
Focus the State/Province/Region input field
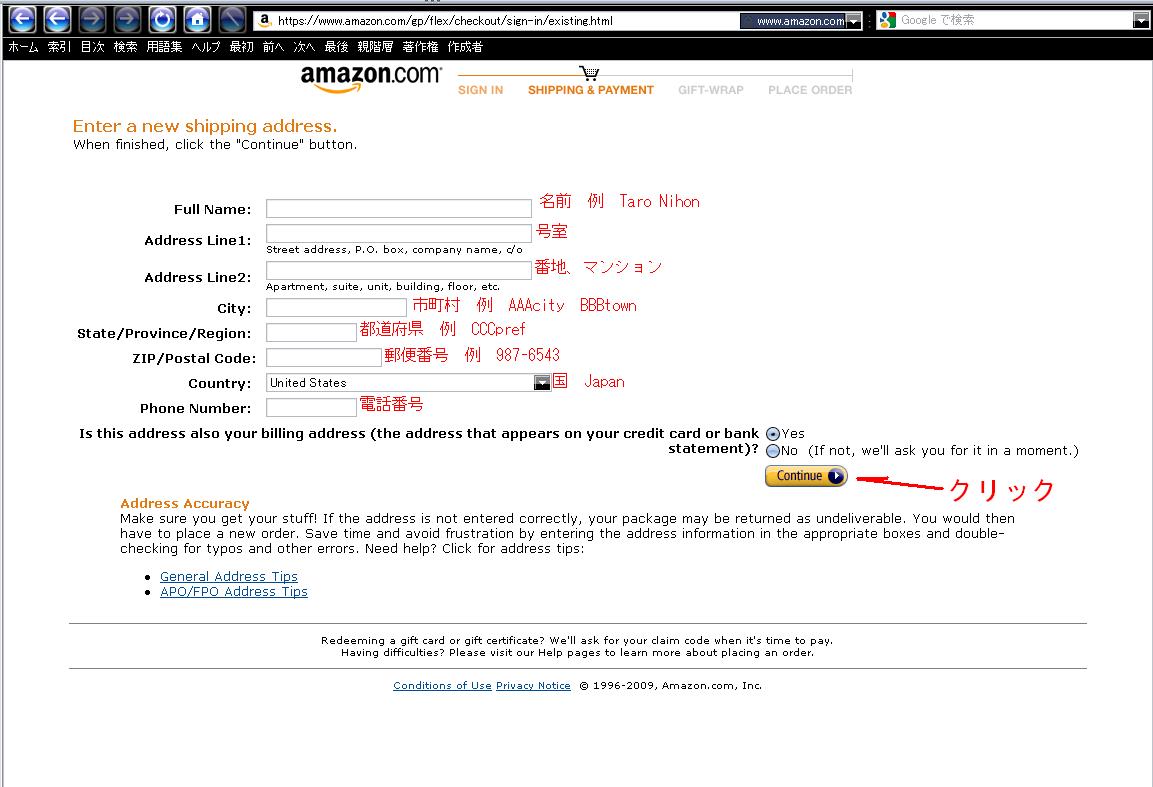pos(311,332)
